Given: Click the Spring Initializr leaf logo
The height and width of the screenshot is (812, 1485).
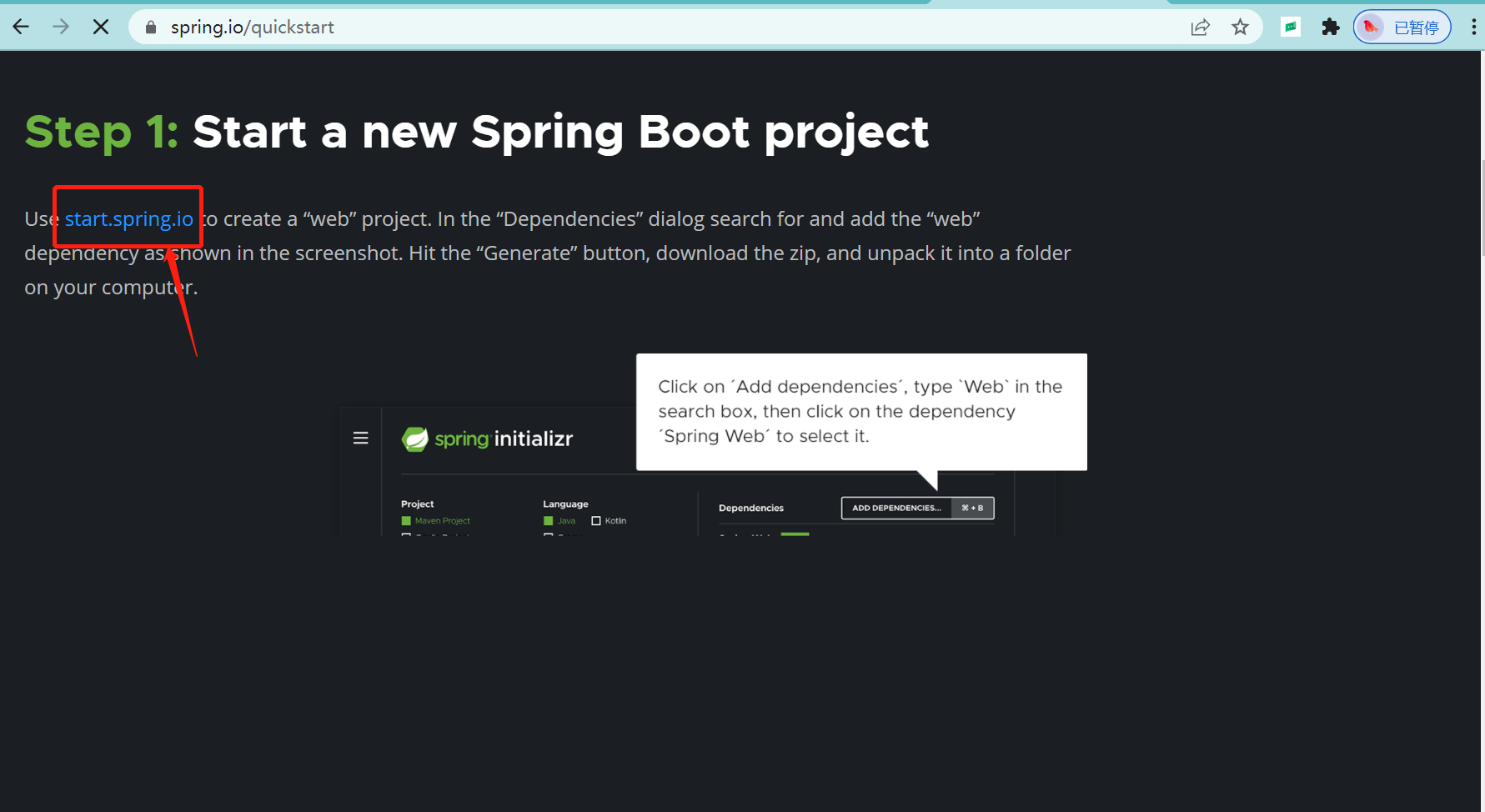Looking at the screenshot, I should click(x=414, y=438).
